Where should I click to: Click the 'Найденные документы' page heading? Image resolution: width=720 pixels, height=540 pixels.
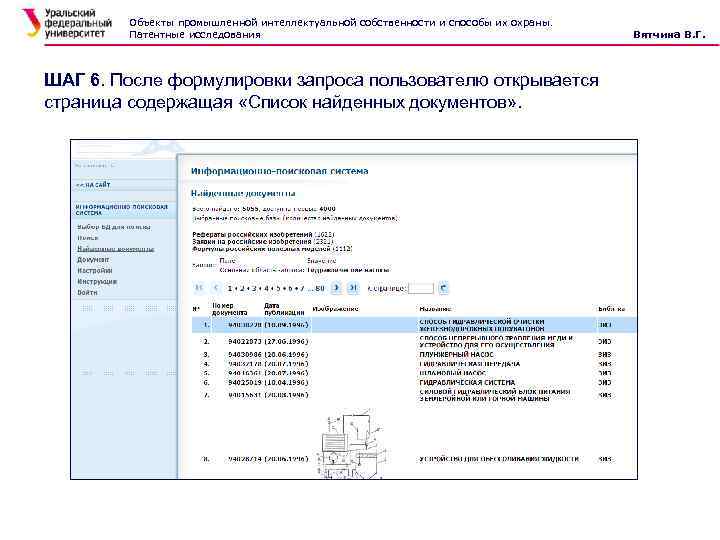243,193
